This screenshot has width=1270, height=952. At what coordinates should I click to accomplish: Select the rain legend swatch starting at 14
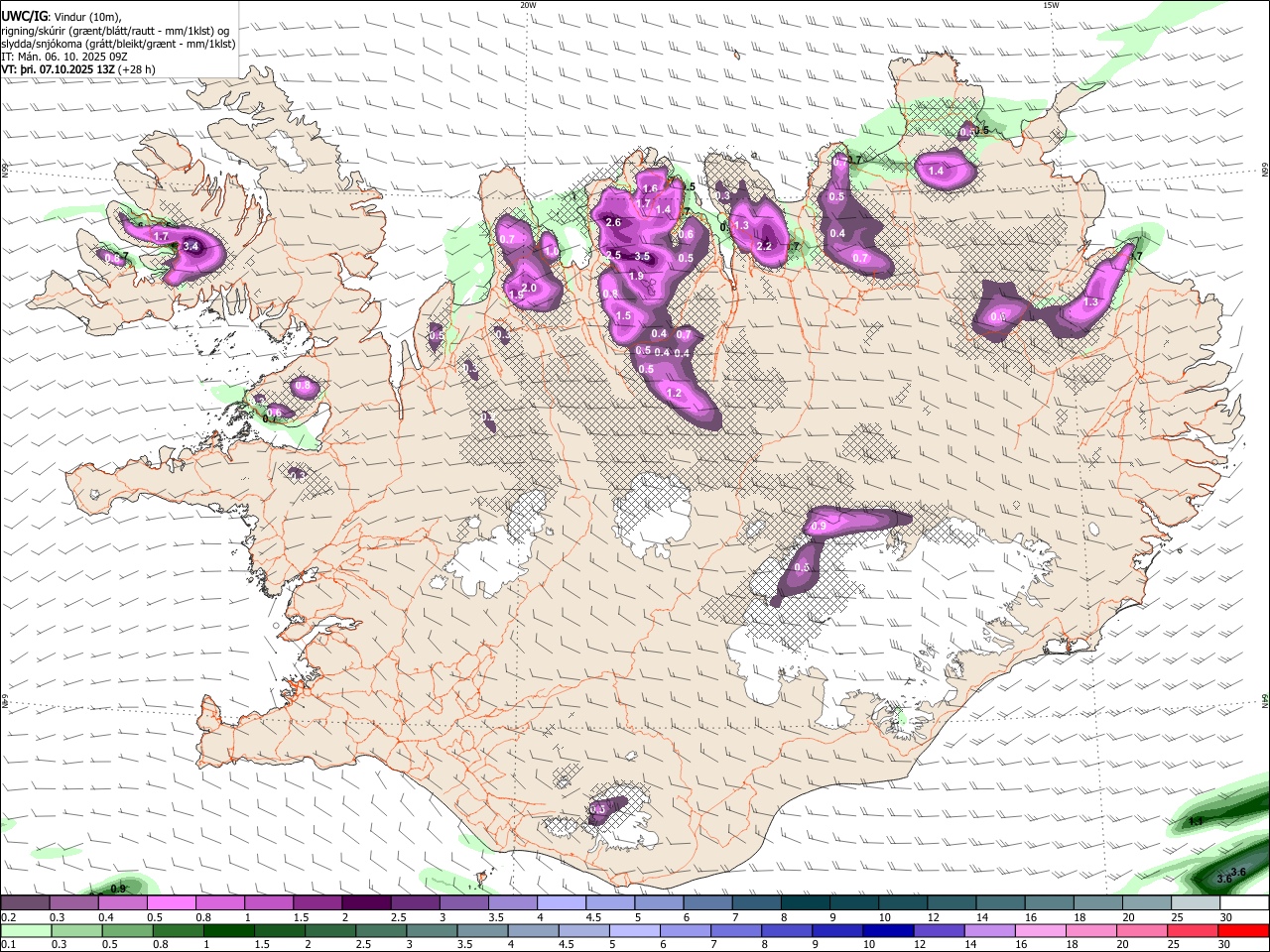tap(990, 930)
